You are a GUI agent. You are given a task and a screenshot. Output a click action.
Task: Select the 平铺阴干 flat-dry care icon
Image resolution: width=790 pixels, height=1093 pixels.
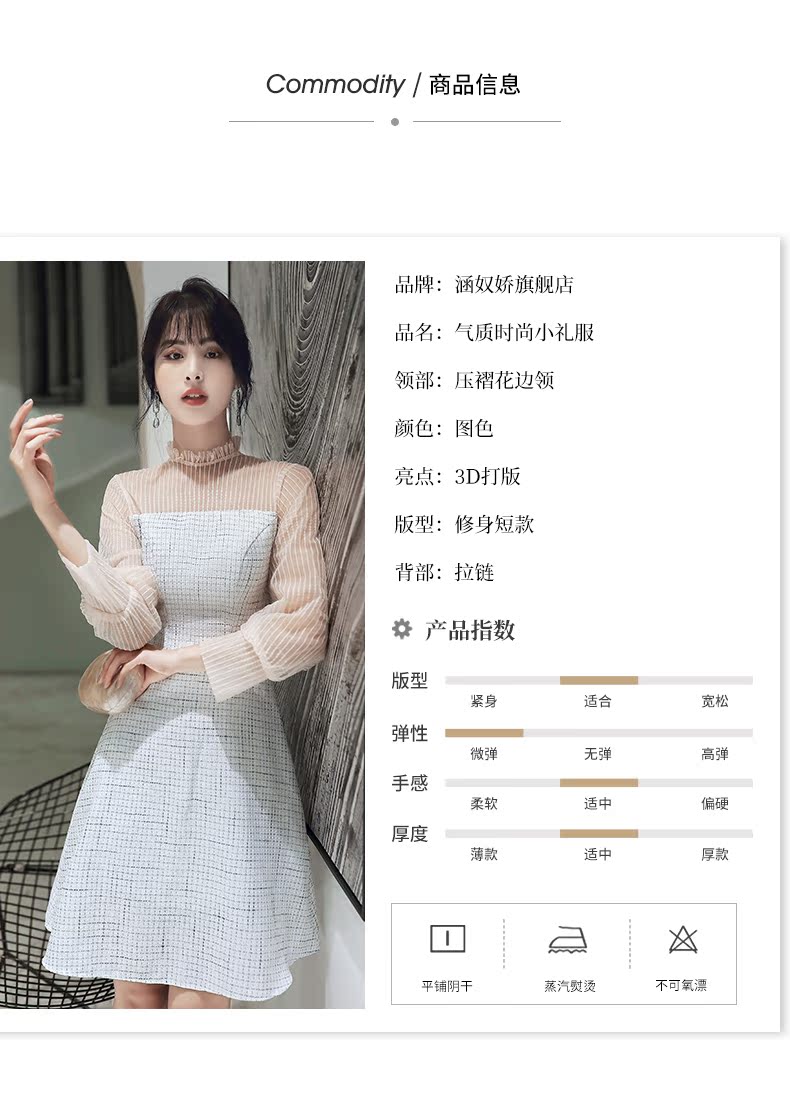click(x=447, y=938)
